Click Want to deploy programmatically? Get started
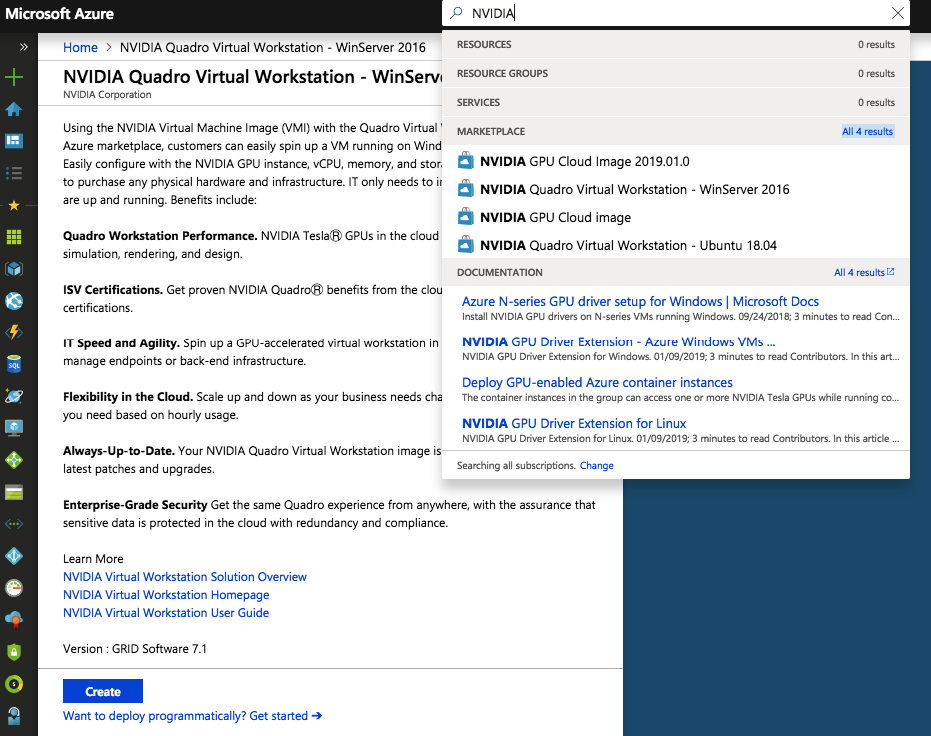Image resolution: width=931 pixels, height=736 pixels. [192, 716]
